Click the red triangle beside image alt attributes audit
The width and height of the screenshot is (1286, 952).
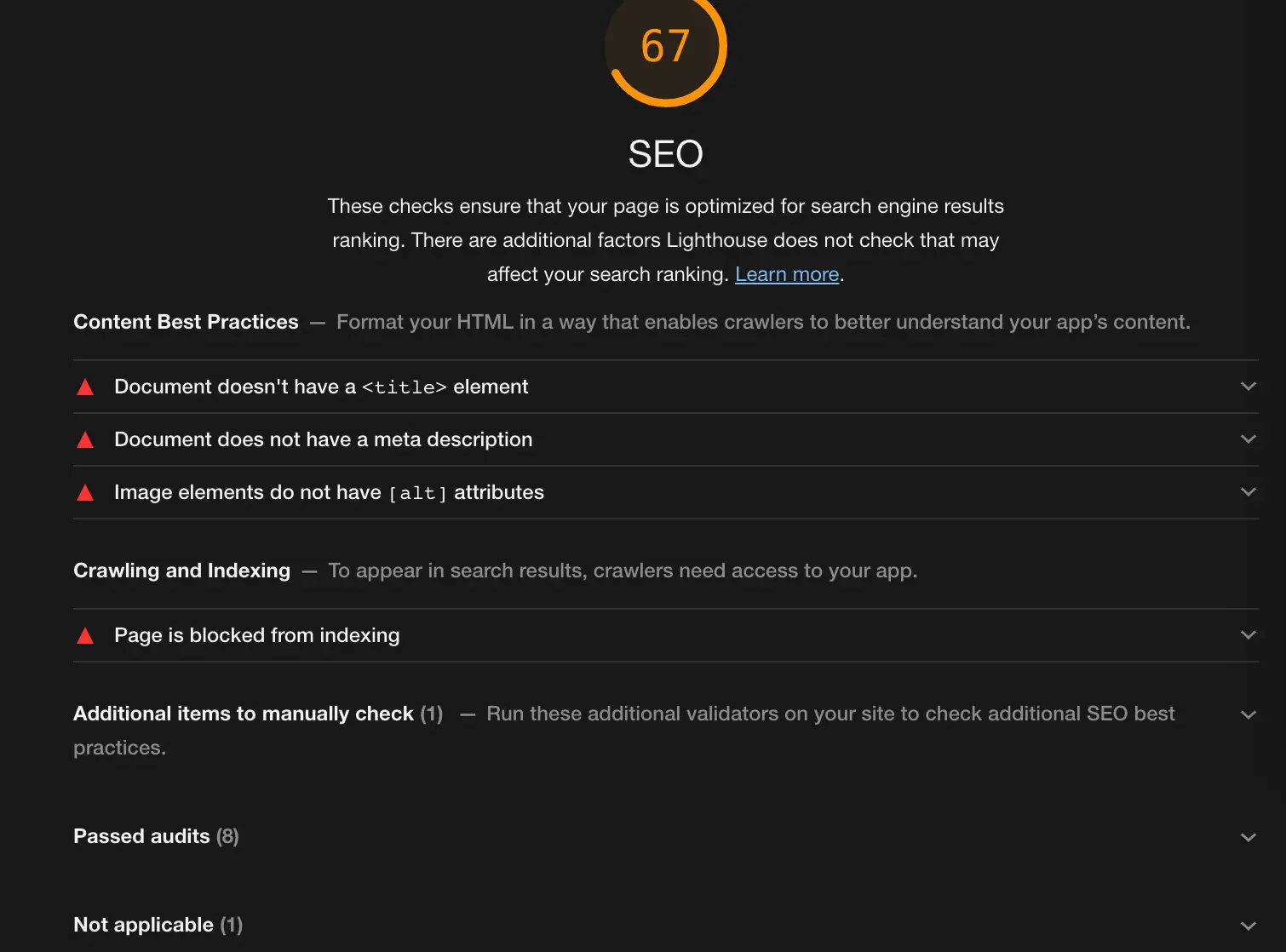(85, 493)
